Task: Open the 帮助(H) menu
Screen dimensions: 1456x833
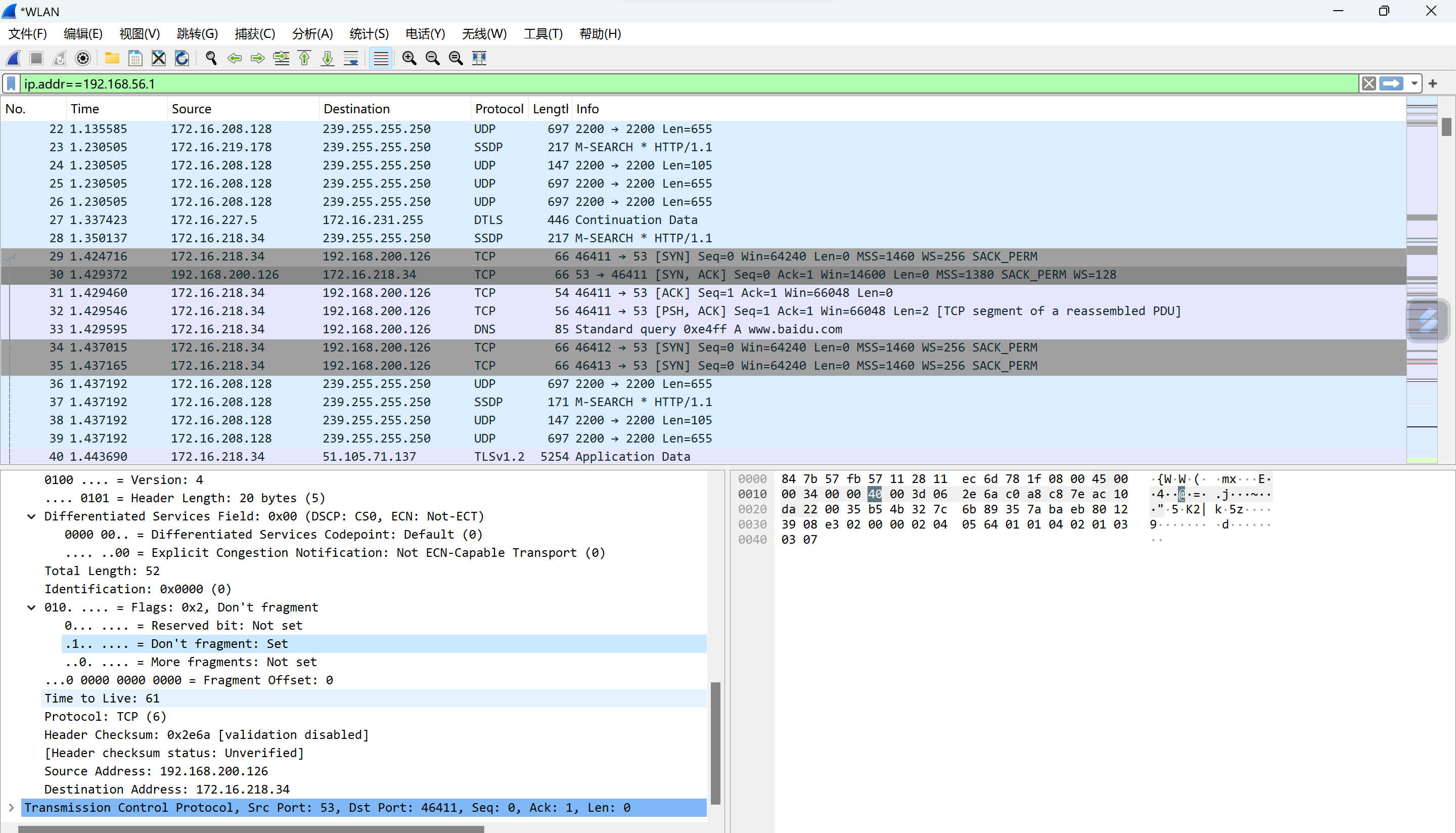Action: (600, 34)
